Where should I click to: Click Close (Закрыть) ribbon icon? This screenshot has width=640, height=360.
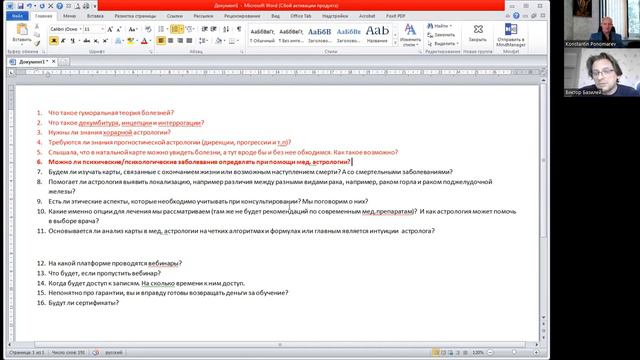[x=478, y=33]
